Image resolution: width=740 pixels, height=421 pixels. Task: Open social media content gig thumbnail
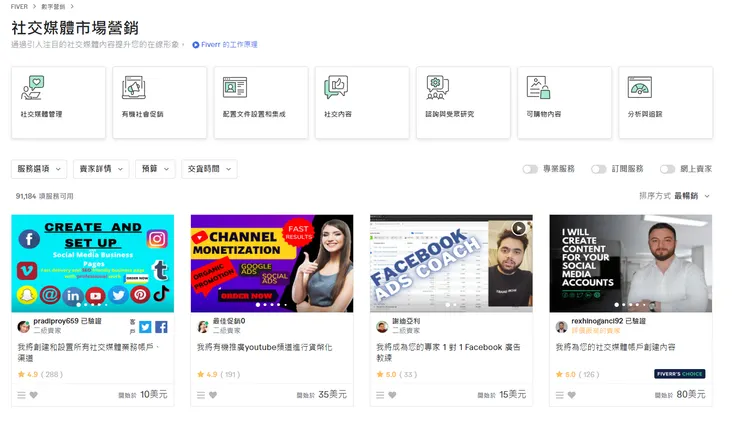pos(631,263)
